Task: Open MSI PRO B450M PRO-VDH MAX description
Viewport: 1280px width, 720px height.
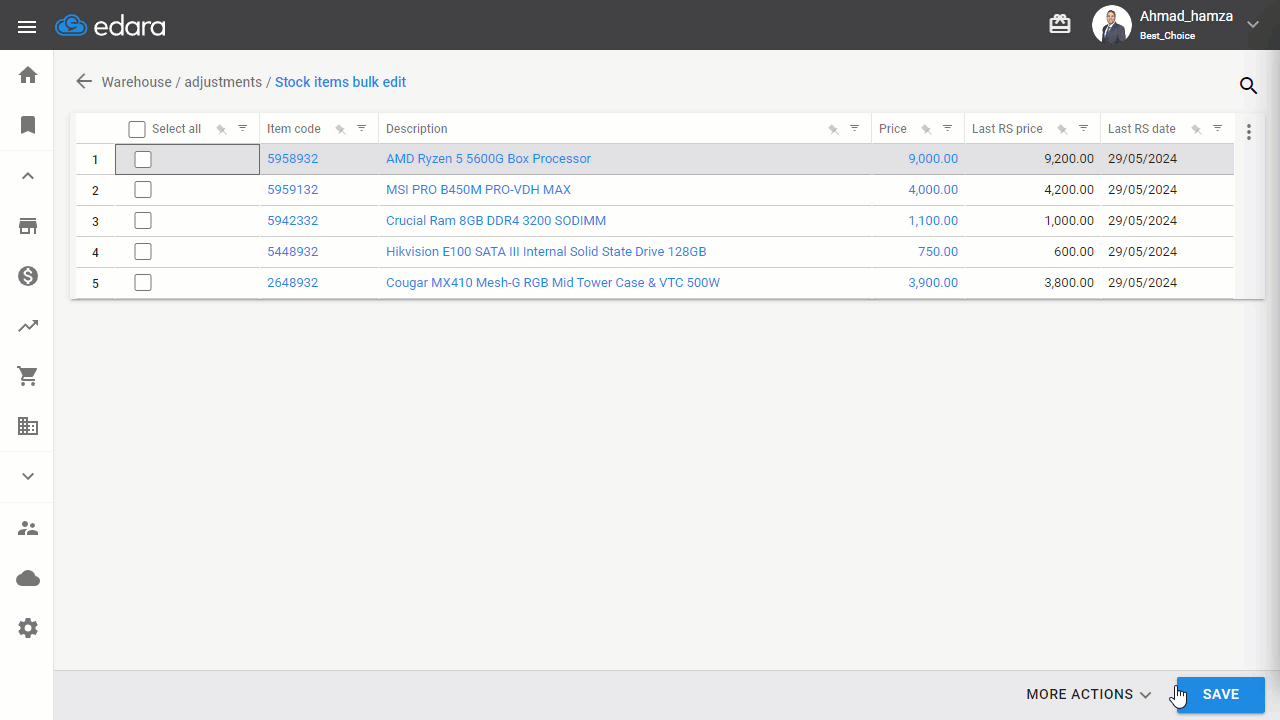Action: point(478,190)
